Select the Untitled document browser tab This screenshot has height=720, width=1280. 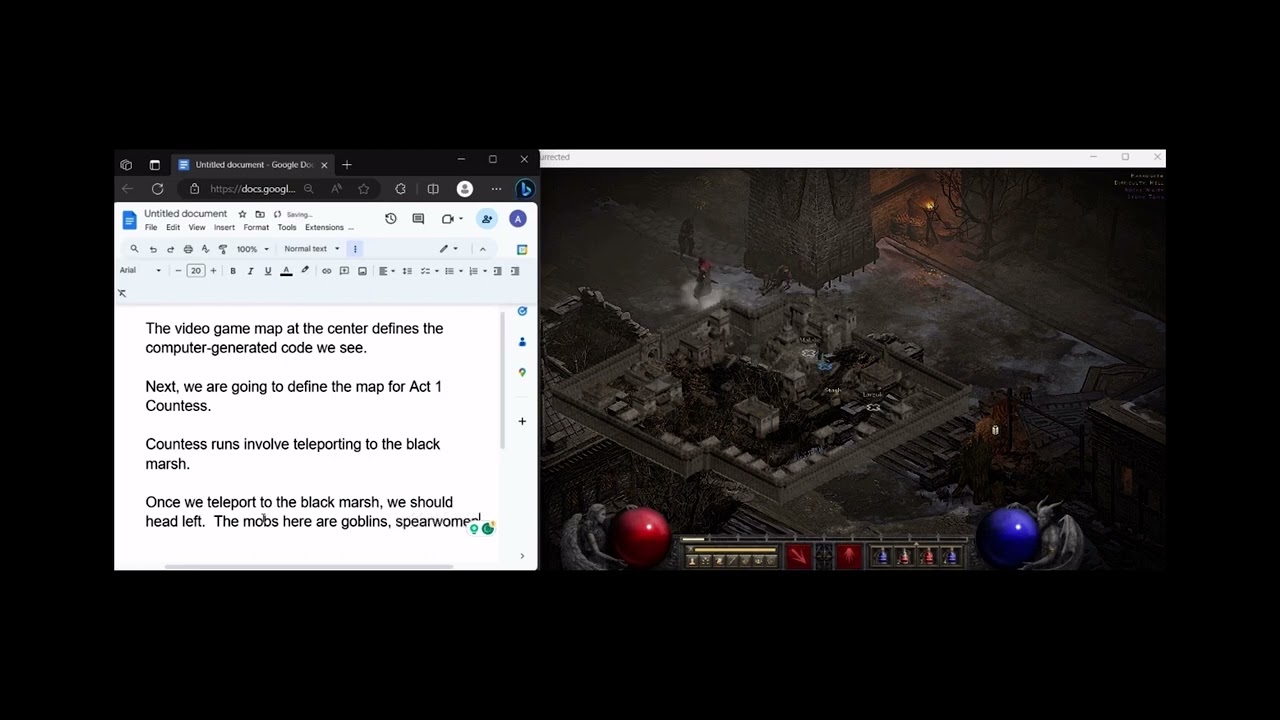pos(252,164)
